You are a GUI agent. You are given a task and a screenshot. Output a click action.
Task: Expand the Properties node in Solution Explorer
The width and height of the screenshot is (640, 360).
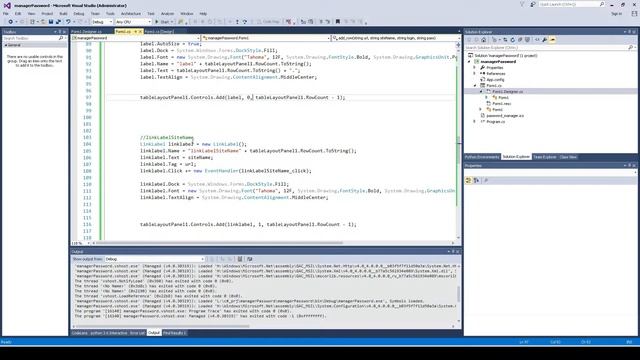(475, 67)
